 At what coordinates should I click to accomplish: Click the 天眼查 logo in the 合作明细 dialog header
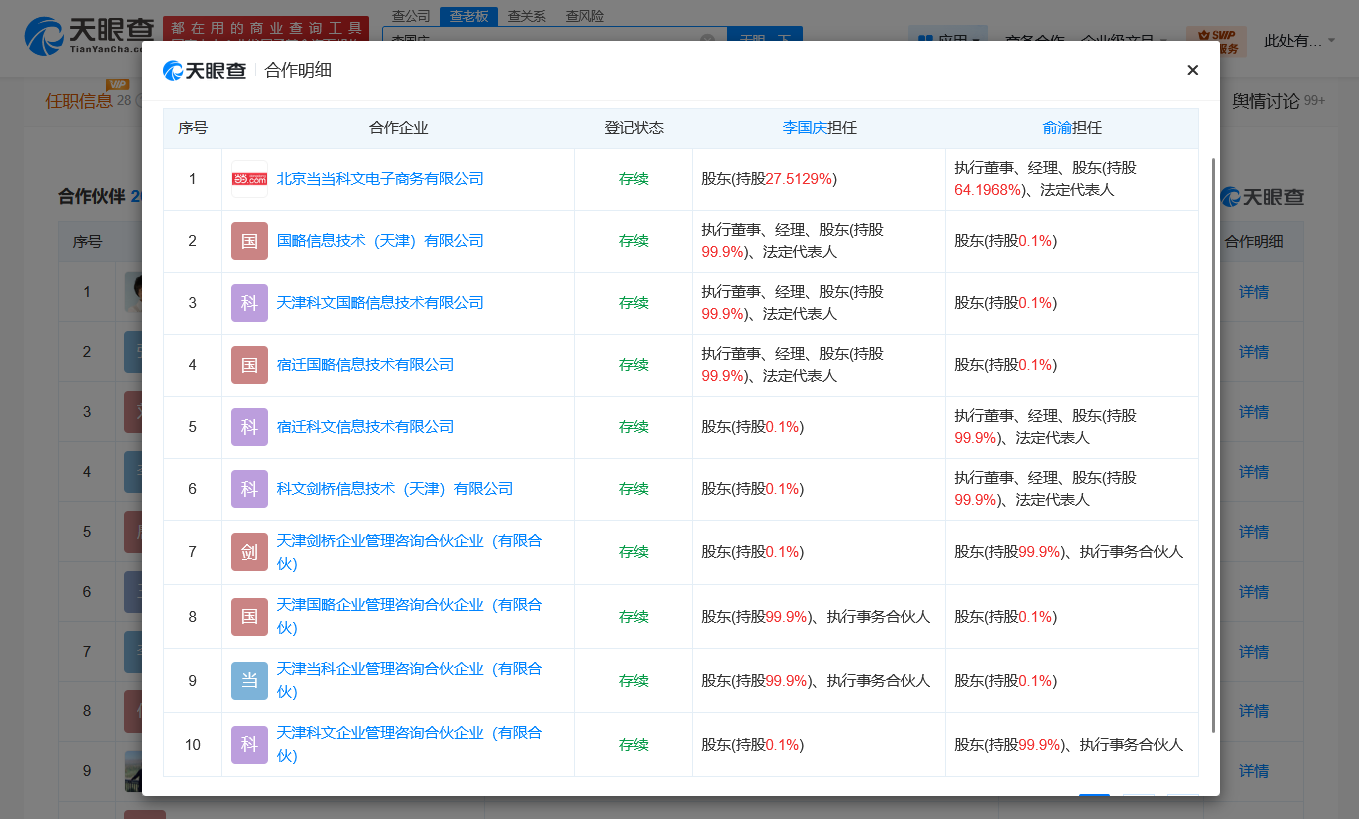tap(204, 70)
